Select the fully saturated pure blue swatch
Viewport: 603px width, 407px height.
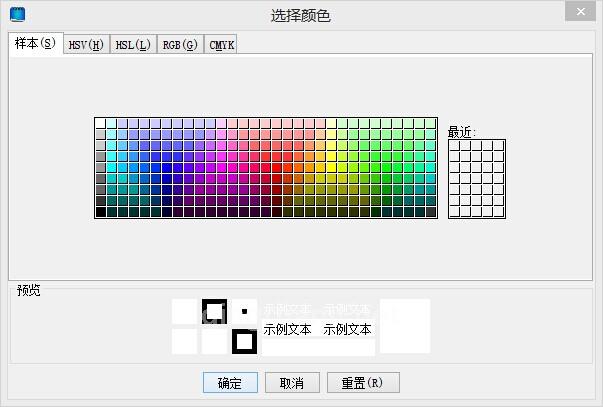pos(167,168)
